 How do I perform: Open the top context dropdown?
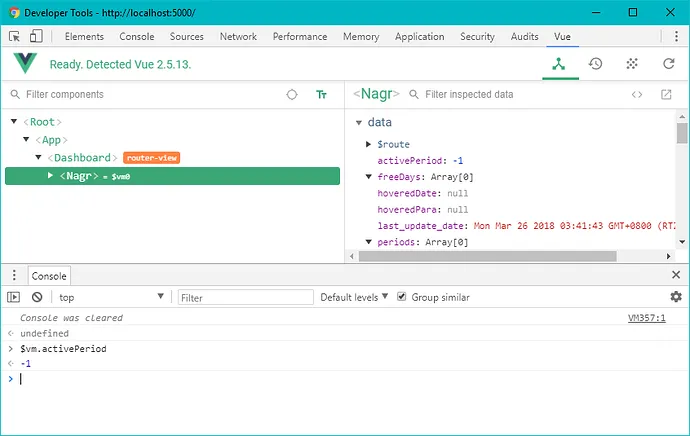coord(111,297)
